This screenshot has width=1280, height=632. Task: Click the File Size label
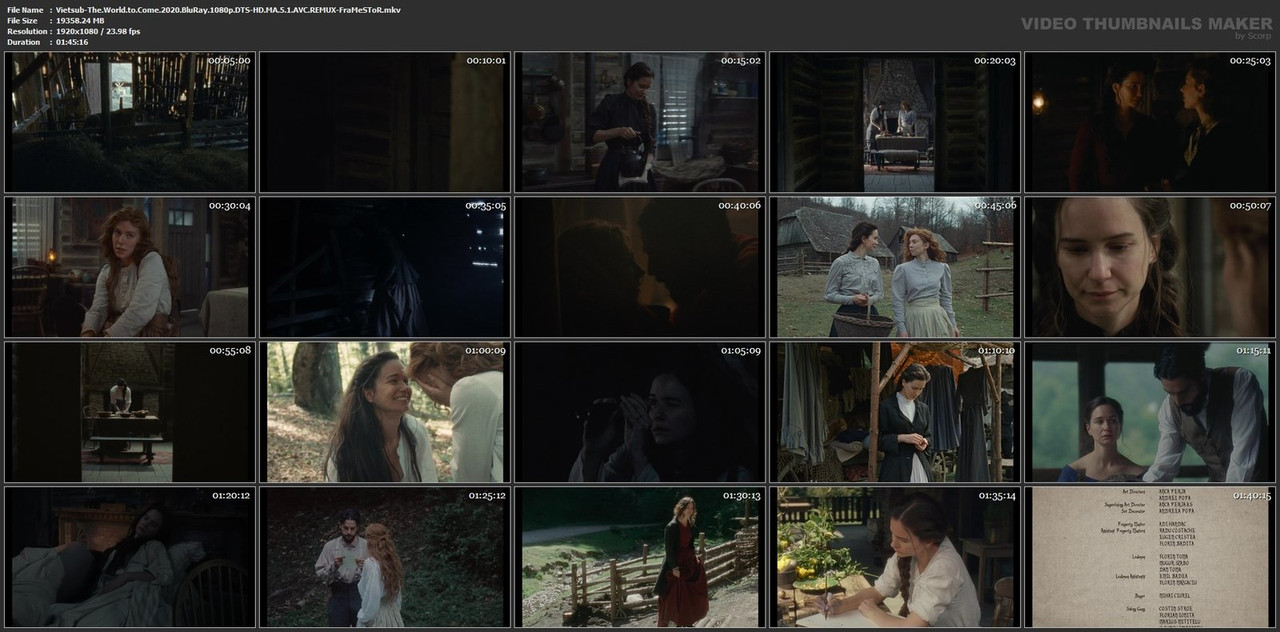[x=22, y=20]
